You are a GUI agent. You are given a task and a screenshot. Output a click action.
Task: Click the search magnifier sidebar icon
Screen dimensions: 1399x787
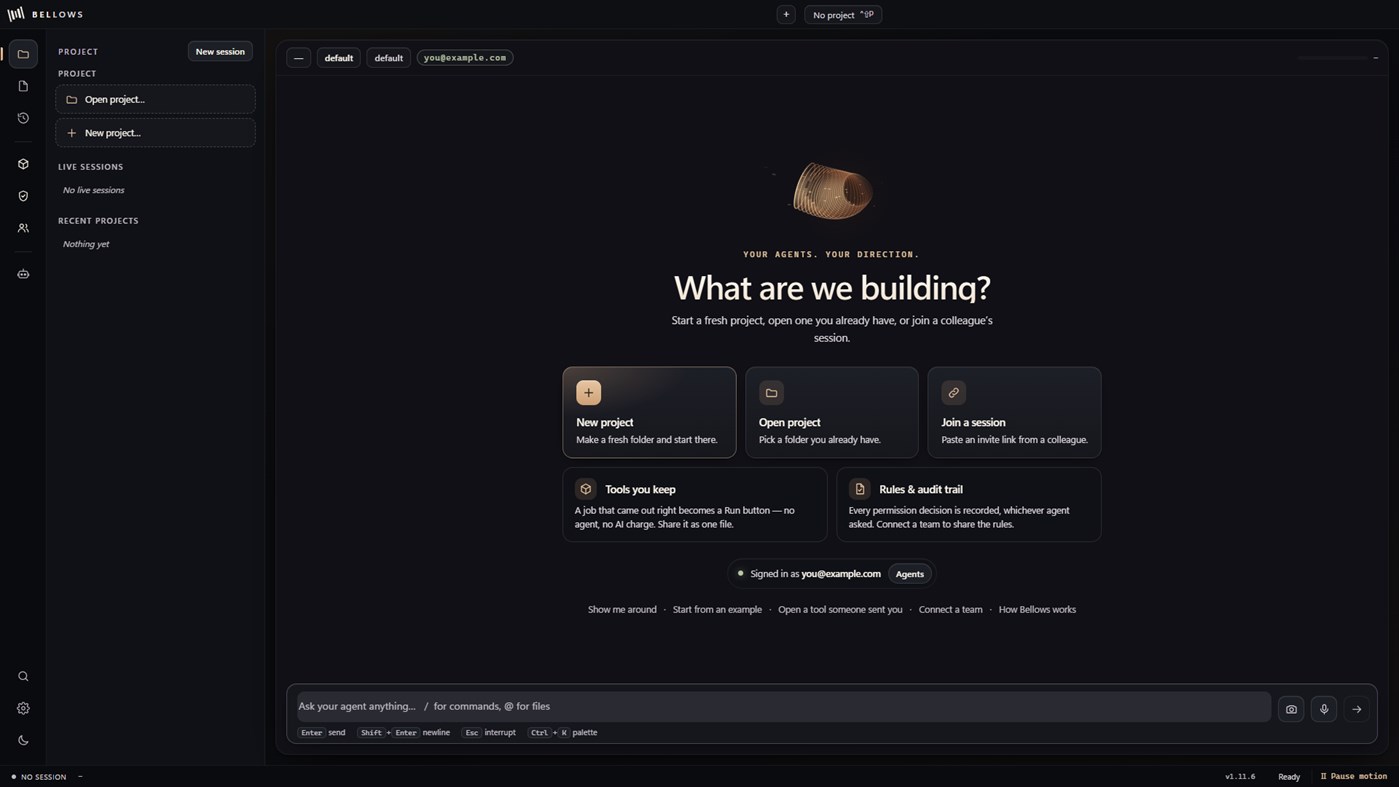(23, 676)
